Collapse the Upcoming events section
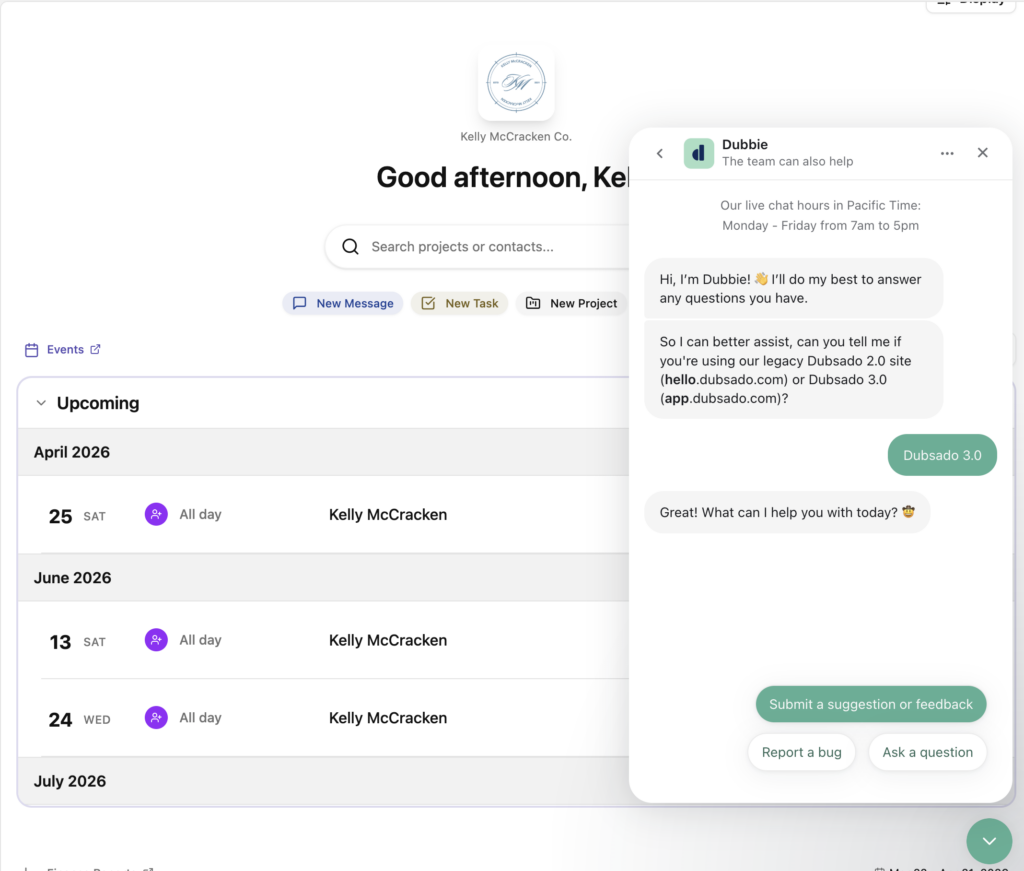 pyautogui.click(x=41, y=404)
